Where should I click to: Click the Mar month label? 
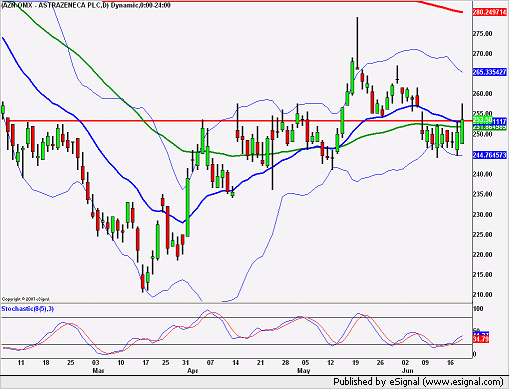click(x=98, y=371)
